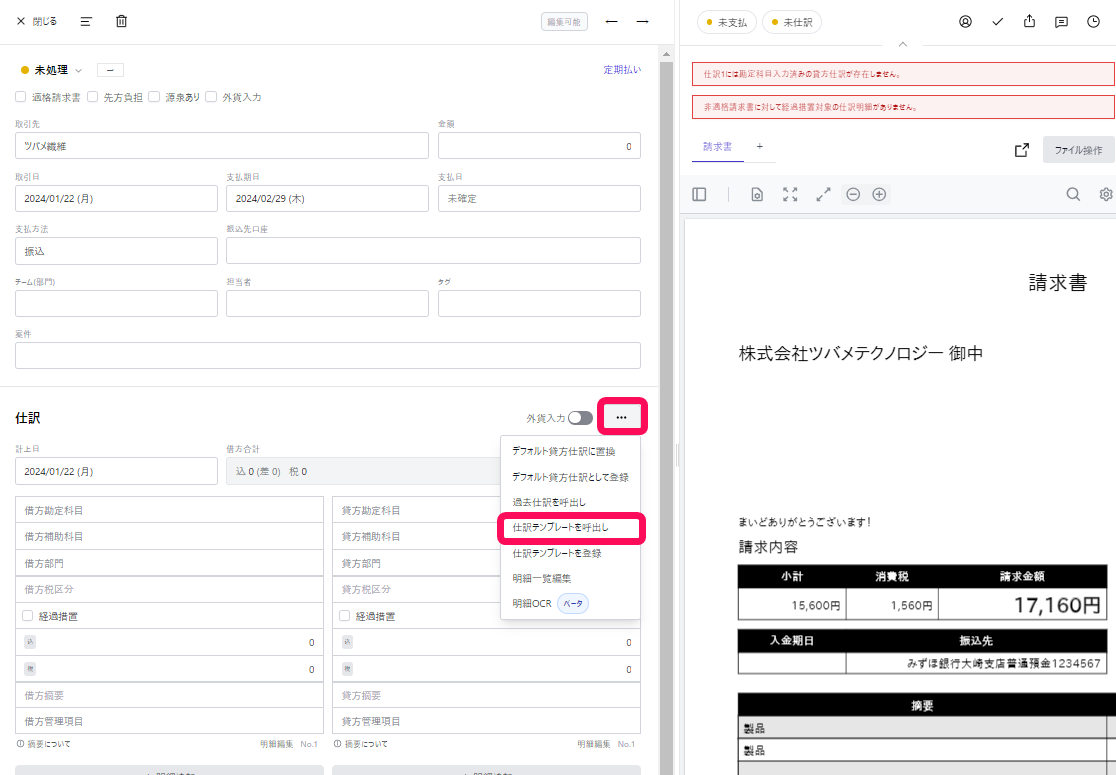Select デフォルト貸方仕訳として登録 menu item
Screen dimensions: 1116x775
pyautogui.click(x=570, y=477)
